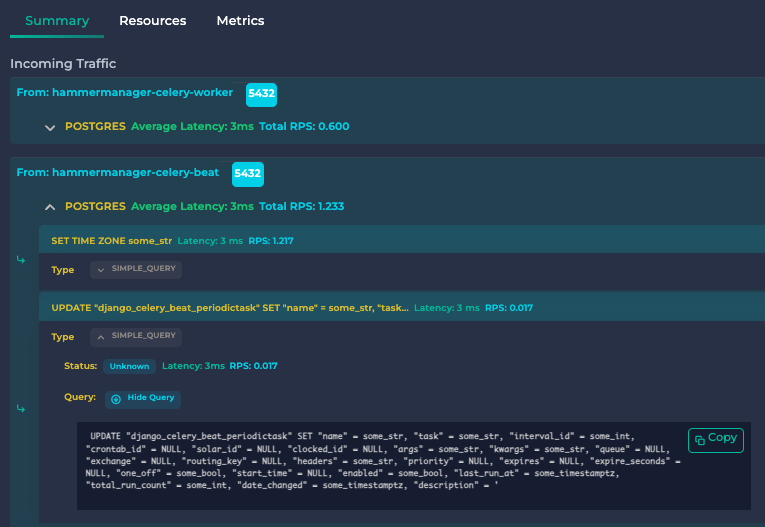This screenshot has width=765, height=527.
Task: Open the Metrics tab
Action: 241,20
